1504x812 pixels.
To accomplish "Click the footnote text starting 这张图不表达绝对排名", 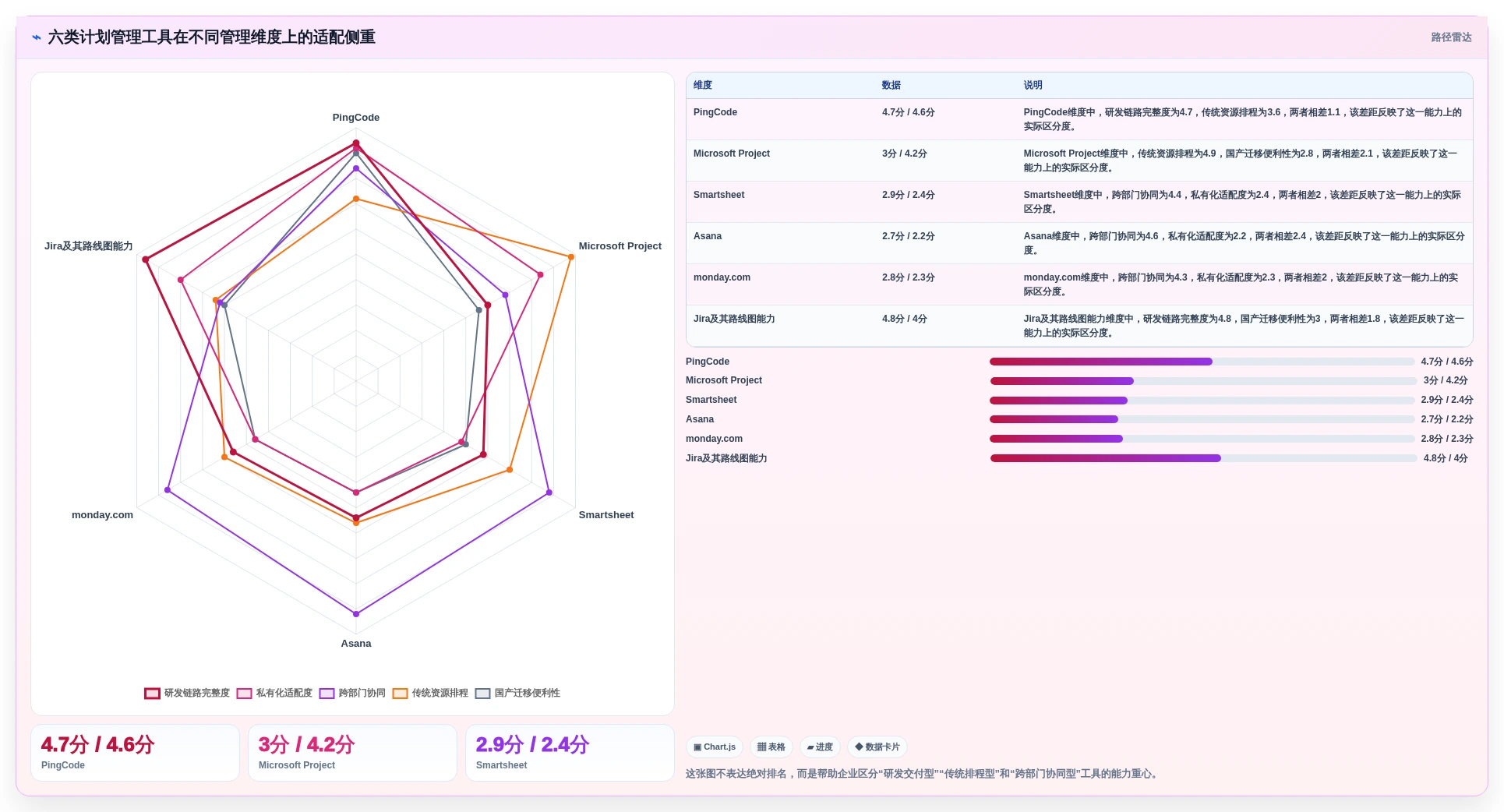I will tap(923, 774).
